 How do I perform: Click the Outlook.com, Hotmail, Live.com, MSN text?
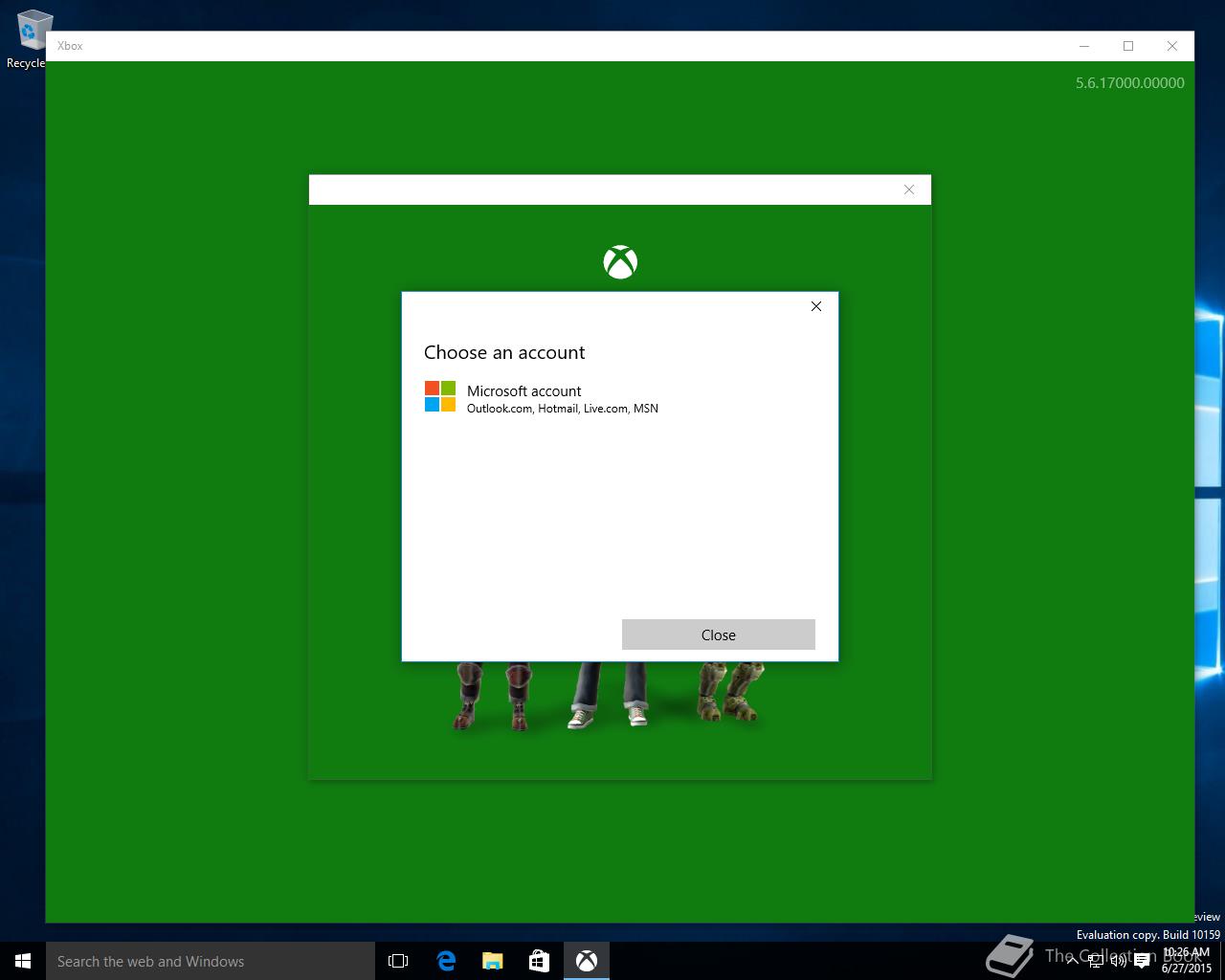point(563,409)
